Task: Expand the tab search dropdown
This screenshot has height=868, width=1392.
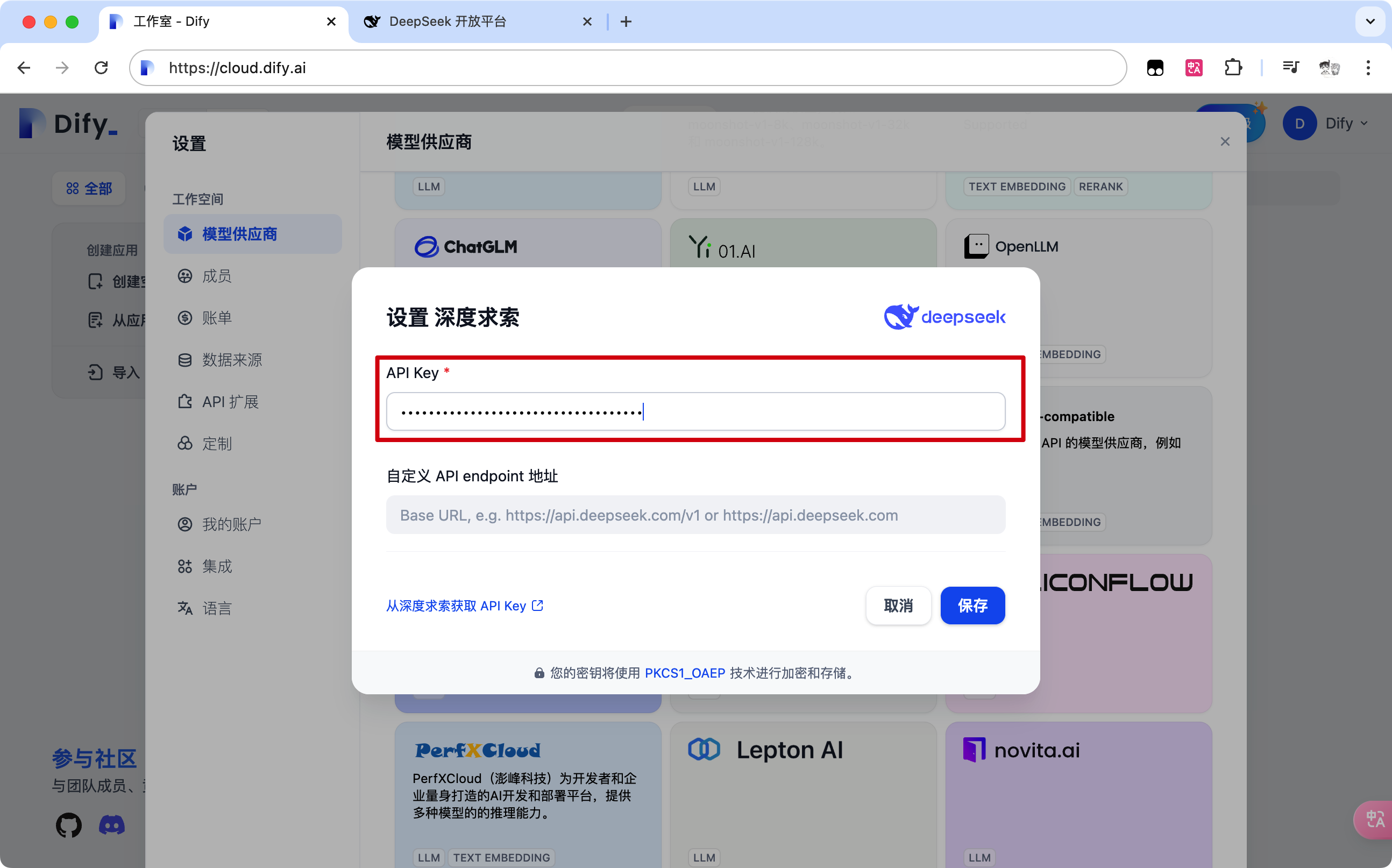Action: (1370, 22)
